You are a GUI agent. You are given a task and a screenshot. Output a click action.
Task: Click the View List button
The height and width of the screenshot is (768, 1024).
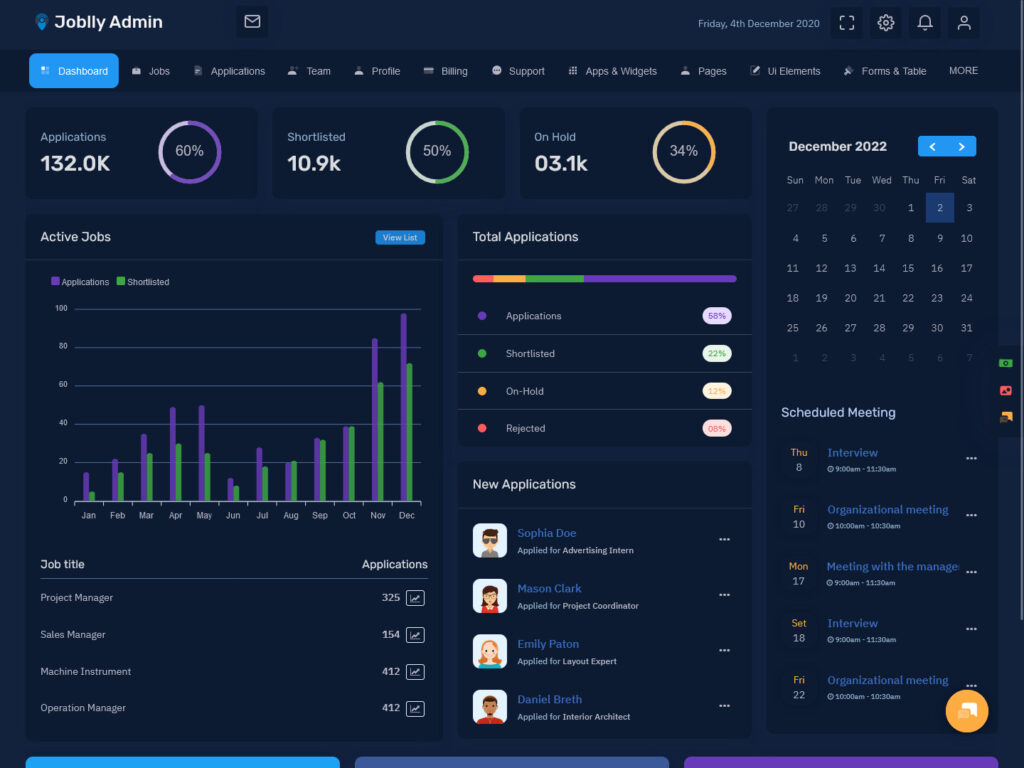pyautogui.click(x=400, y=238)
